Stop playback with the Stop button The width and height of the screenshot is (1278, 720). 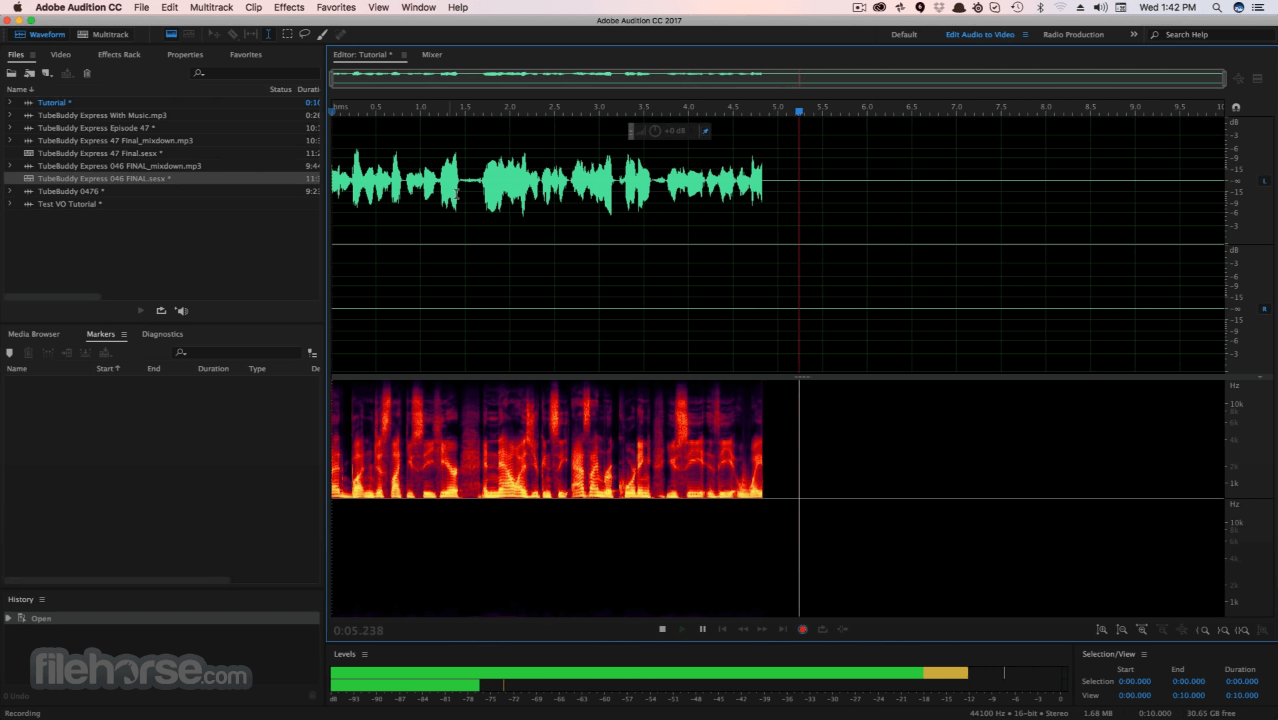[662, 629]
